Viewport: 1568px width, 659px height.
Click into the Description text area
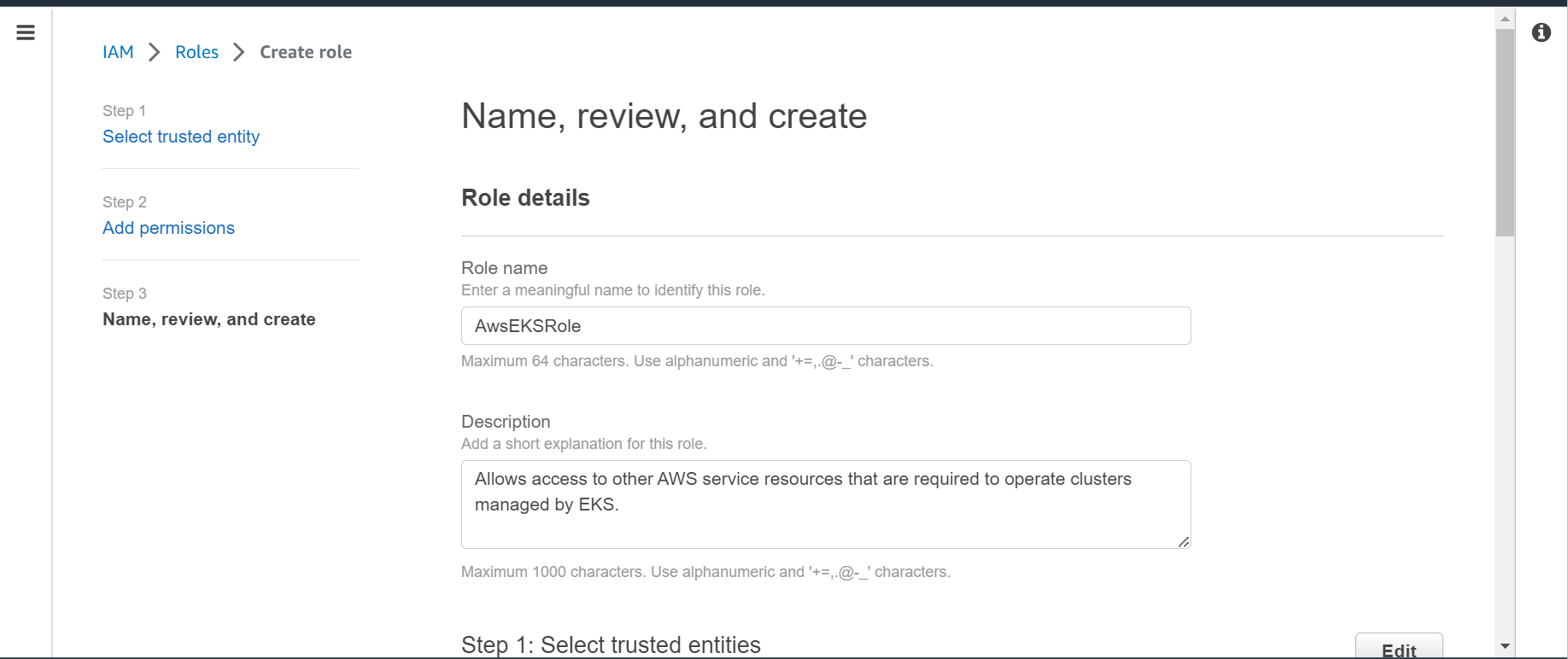pyautogui.click(x=826, y=504)
